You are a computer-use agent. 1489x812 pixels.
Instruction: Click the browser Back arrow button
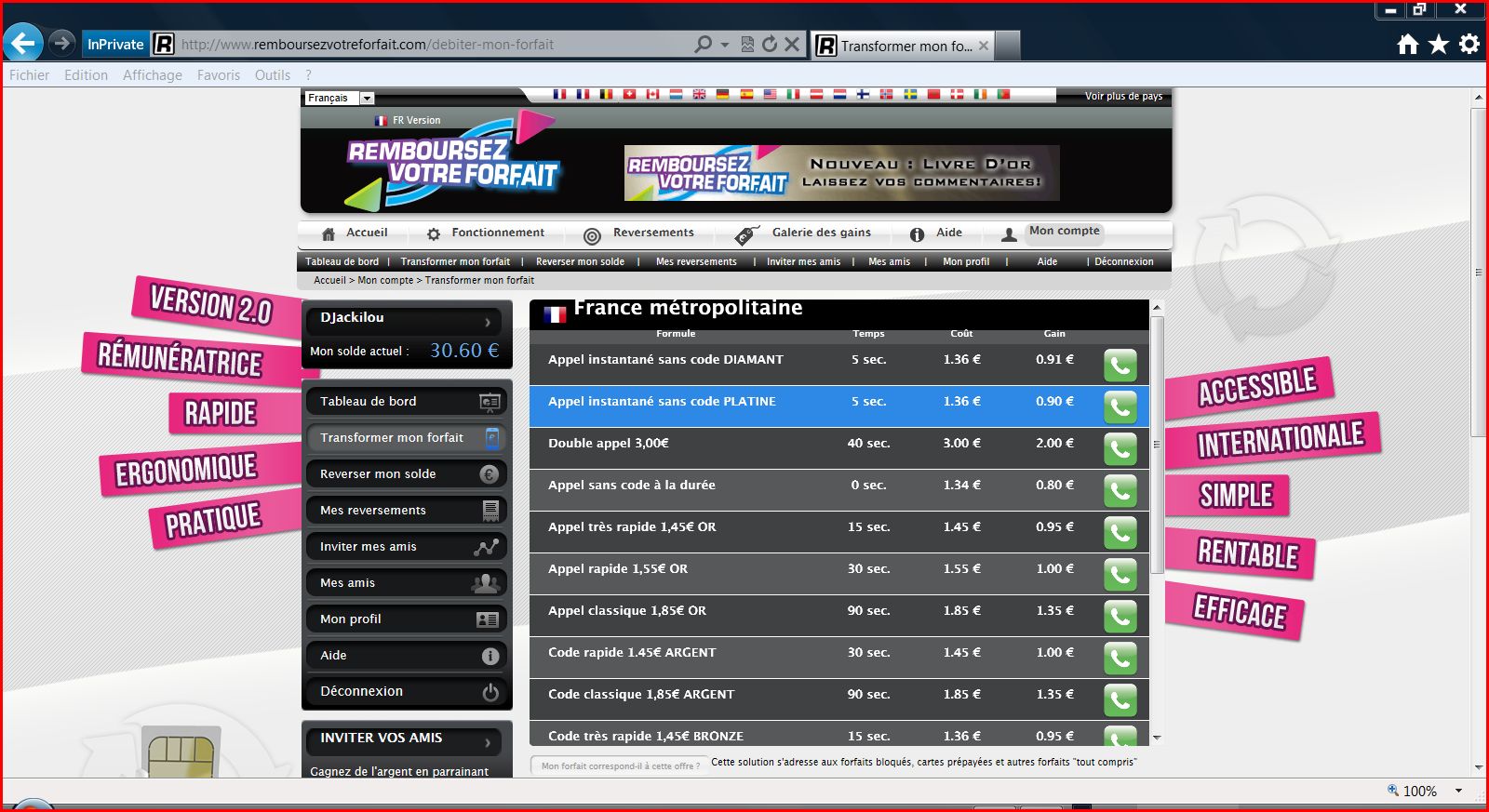coord(23,43)
